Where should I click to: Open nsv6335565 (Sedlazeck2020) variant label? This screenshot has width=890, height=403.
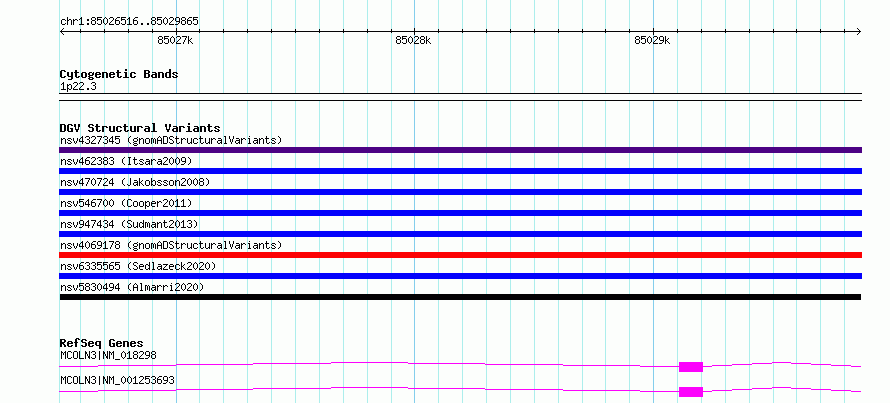tap(138, 266)
